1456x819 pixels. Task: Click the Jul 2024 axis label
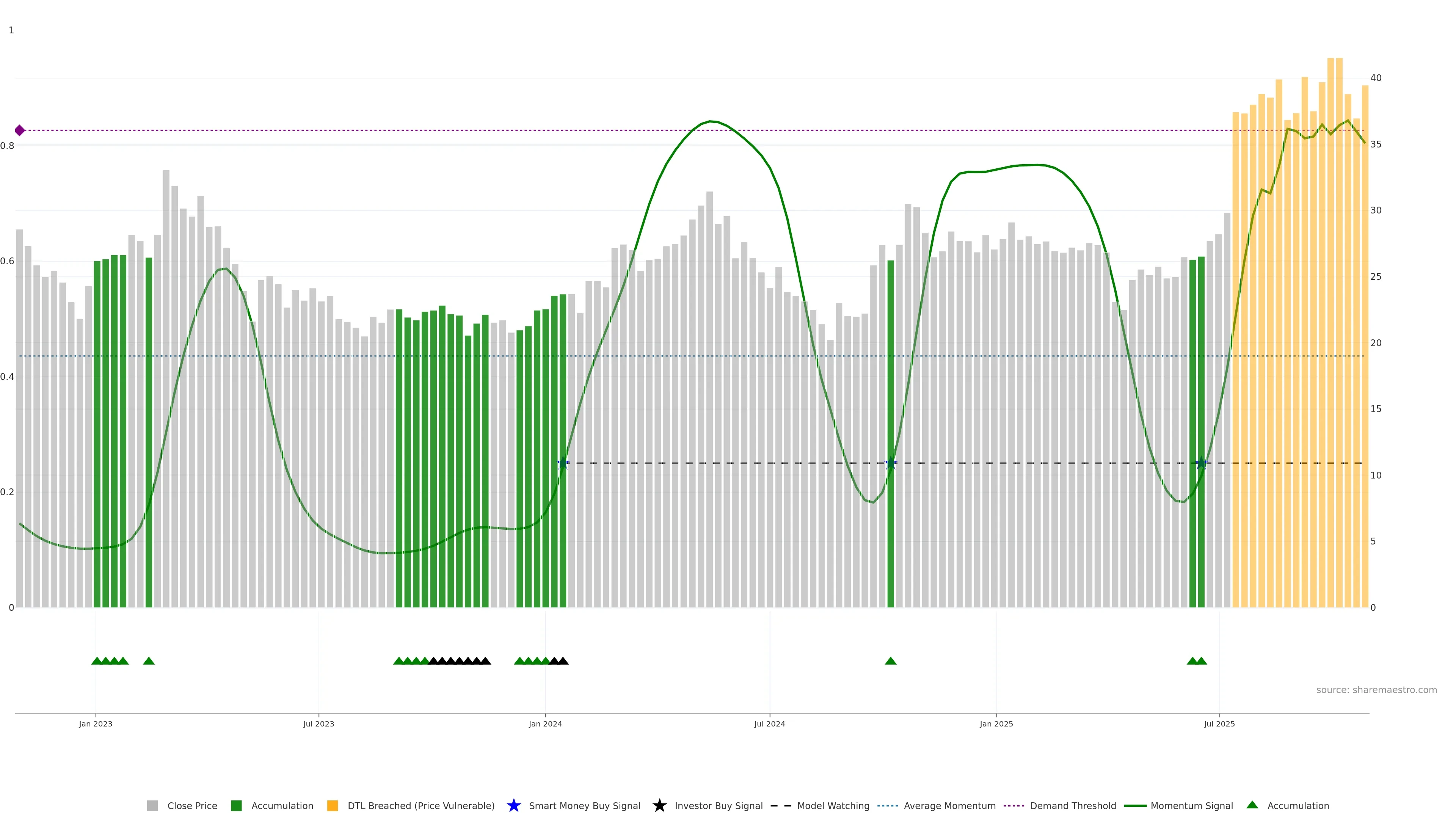click(769, 724)
